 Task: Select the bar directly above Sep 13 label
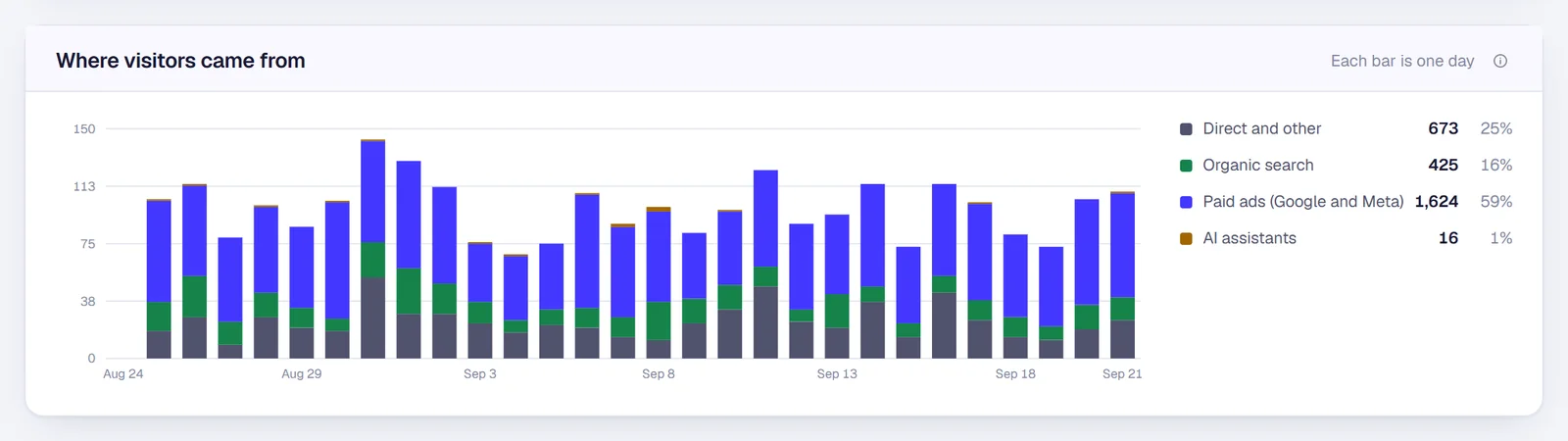[837, 287]
